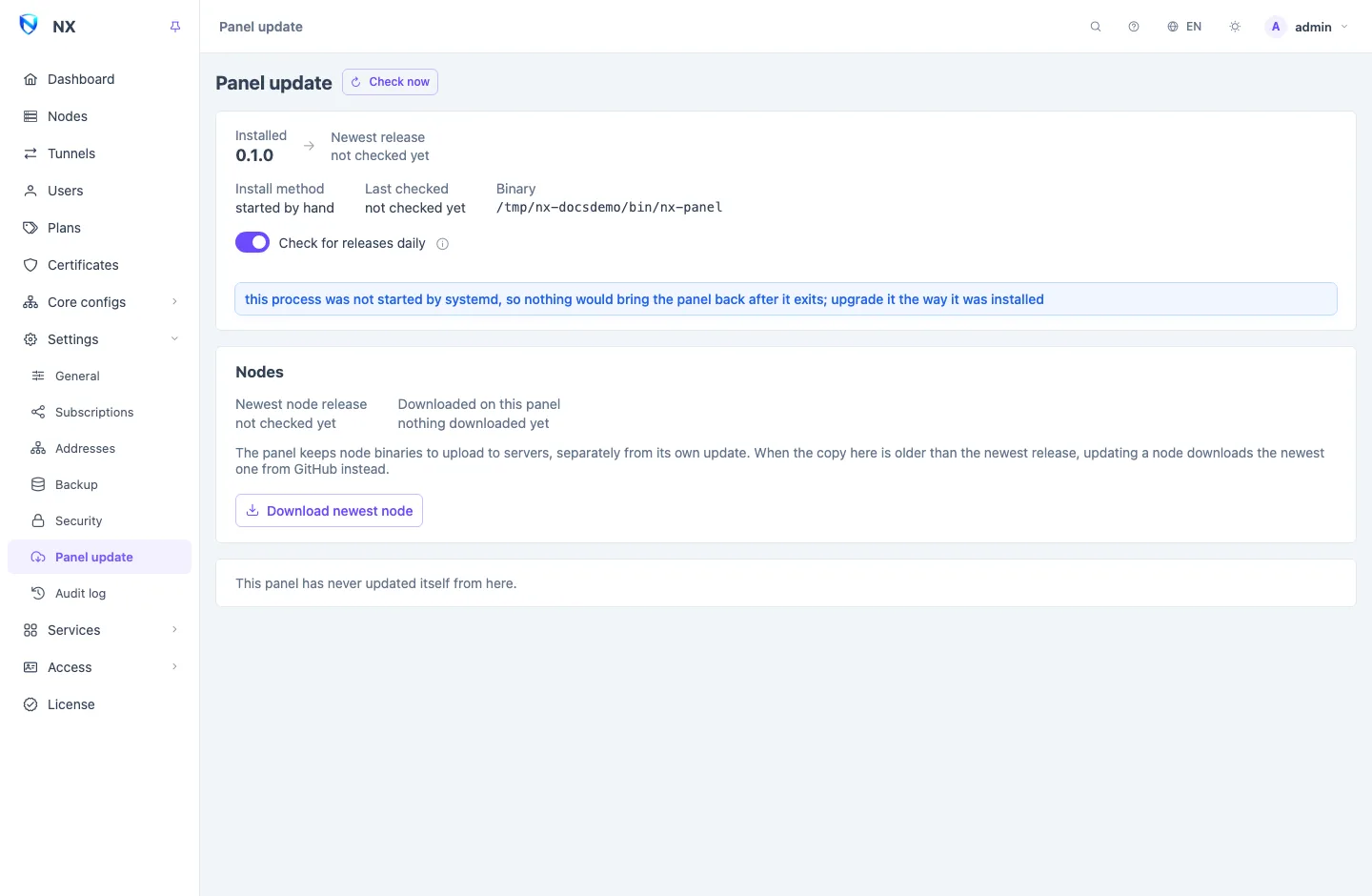1372x896 pixels.
Task: Open the Dashboard page
Action: tap(99, 79)
